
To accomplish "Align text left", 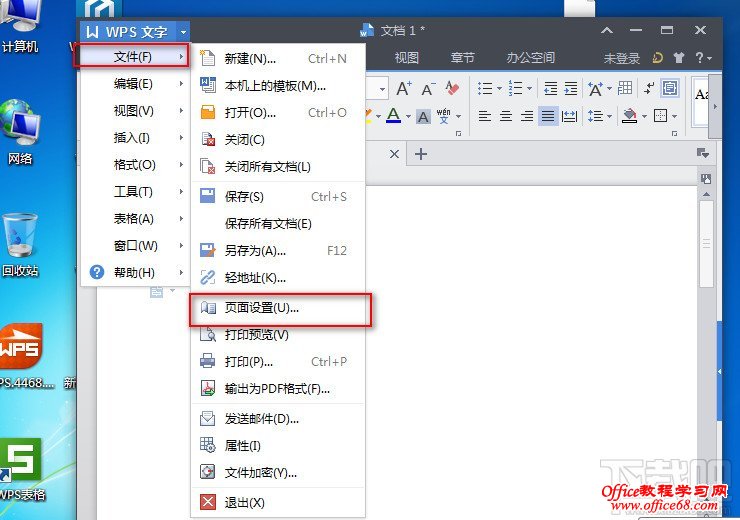I will click(x=485, y=116).
